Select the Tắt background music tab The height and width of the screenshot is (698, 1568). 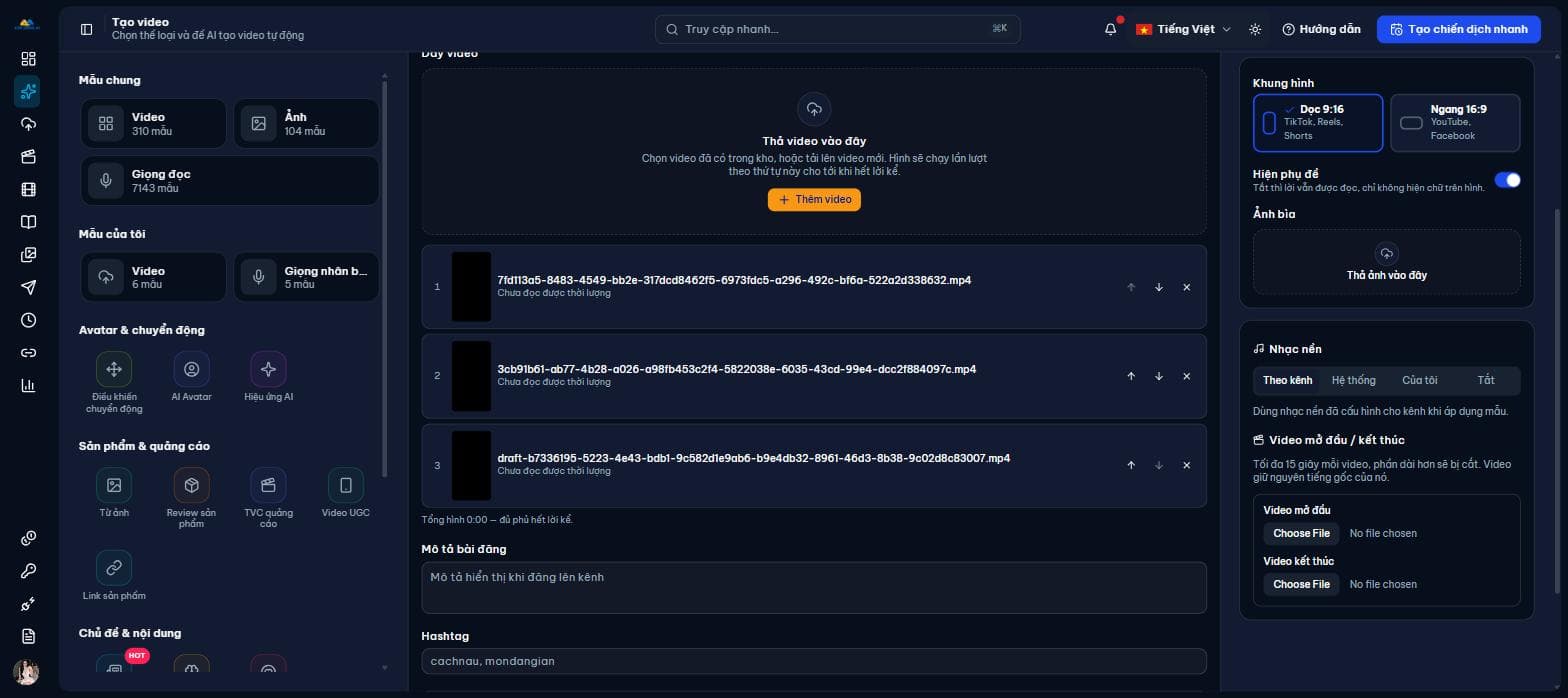(x=1486, y=380)
